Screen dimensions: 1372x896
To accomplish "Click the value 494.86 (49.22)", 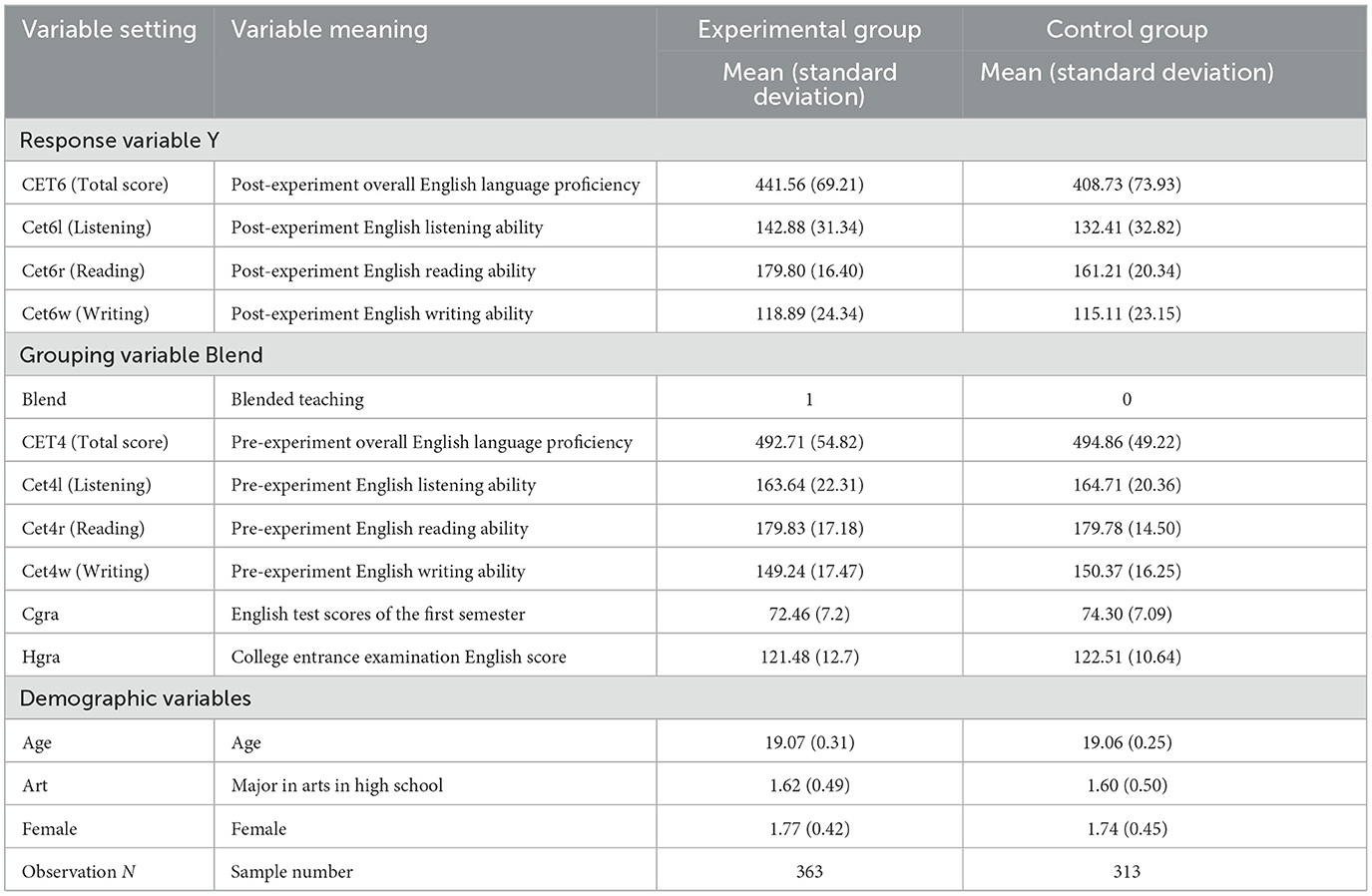I will [1127, 442].
